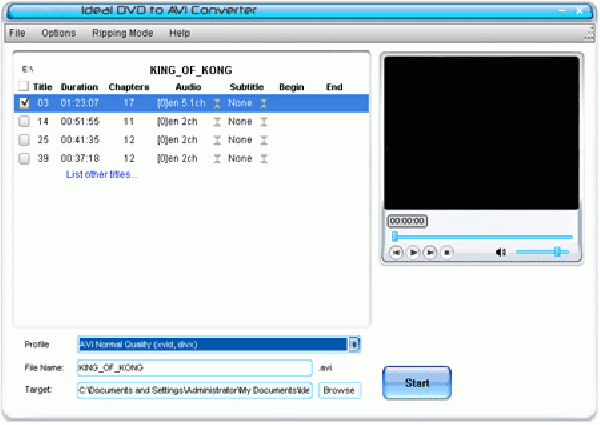The image size is (600, 425).
Task: Select duration 00:51:55 cell
Action: 80,122
